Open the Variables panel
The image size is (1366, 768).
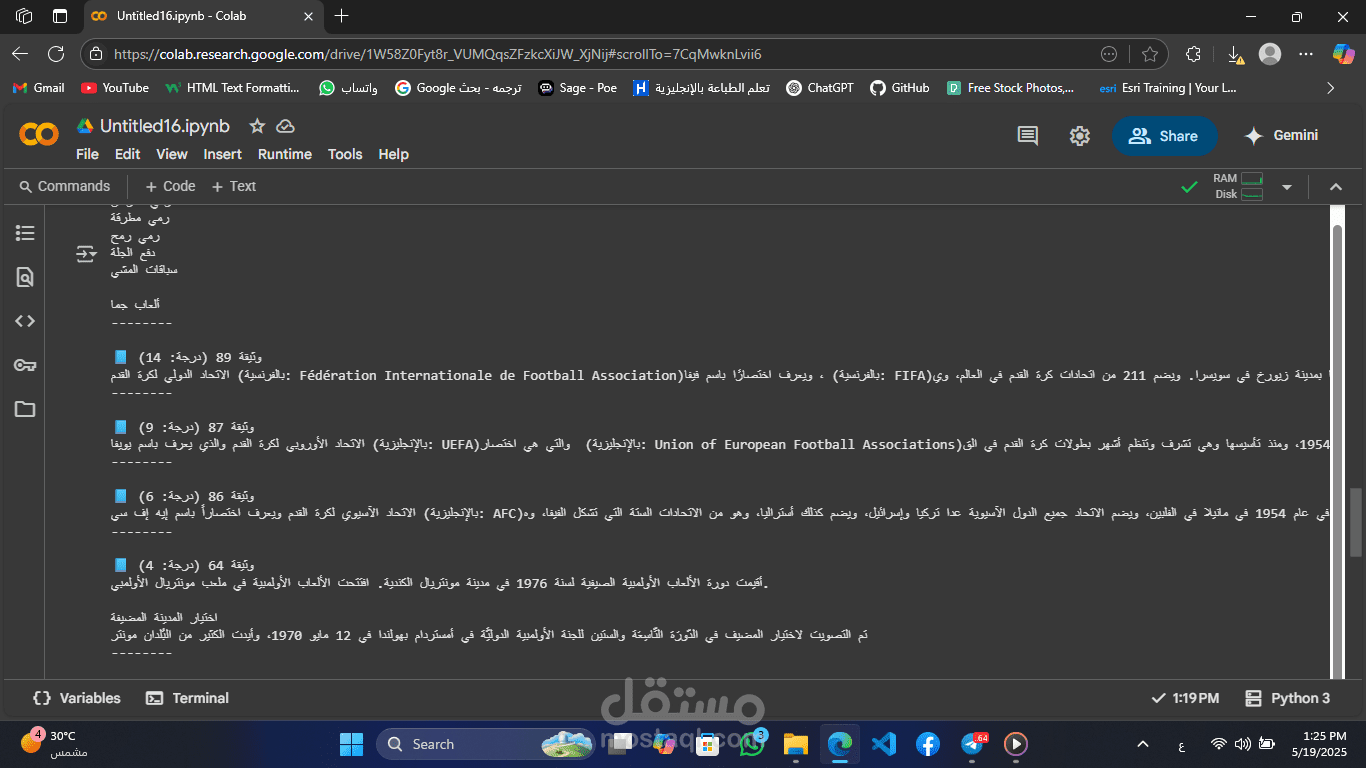pos(77,698)
